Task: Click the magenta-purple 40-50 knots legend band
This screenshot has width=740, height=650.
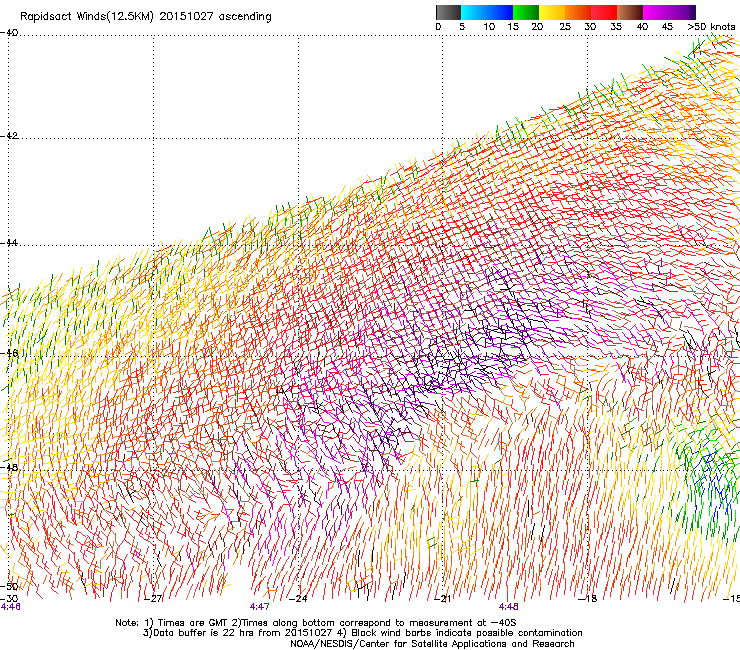Action: point(669,12)
